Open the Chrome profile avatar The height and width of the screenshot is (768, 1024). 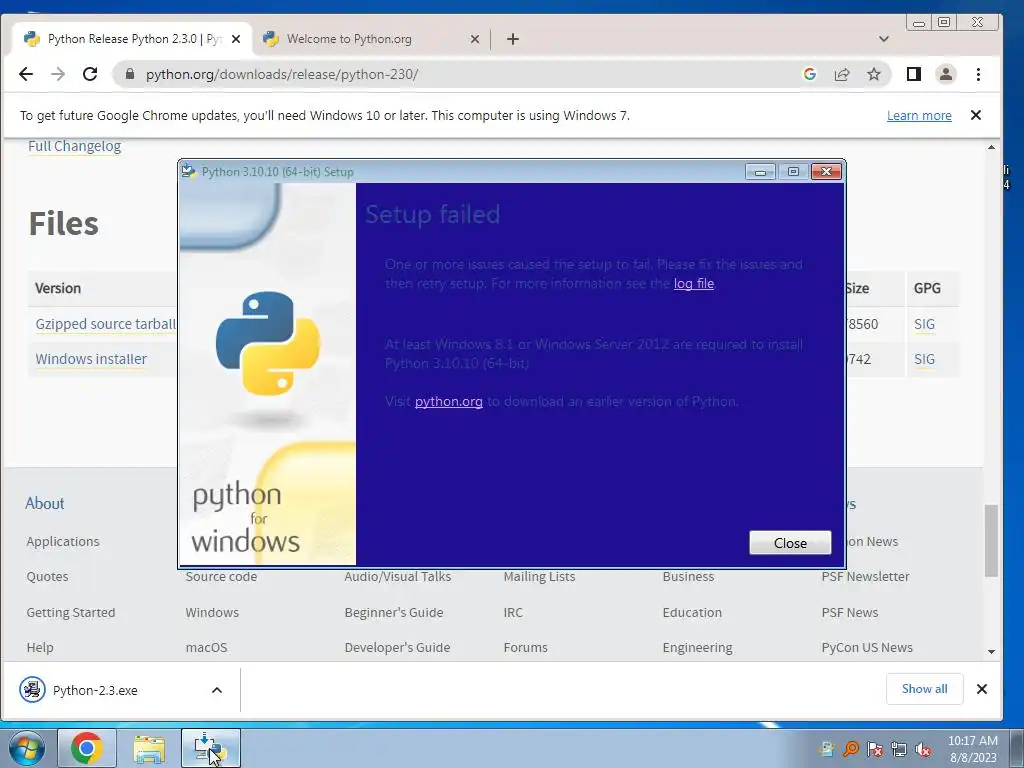(x=946, y=74)
